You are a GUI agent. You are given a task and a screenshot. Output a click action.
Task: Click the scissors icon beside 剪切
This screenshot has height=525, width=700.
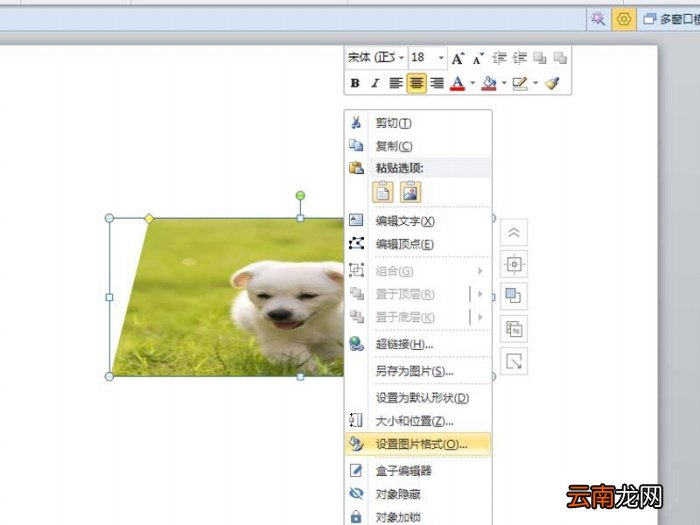coord(356,122)
